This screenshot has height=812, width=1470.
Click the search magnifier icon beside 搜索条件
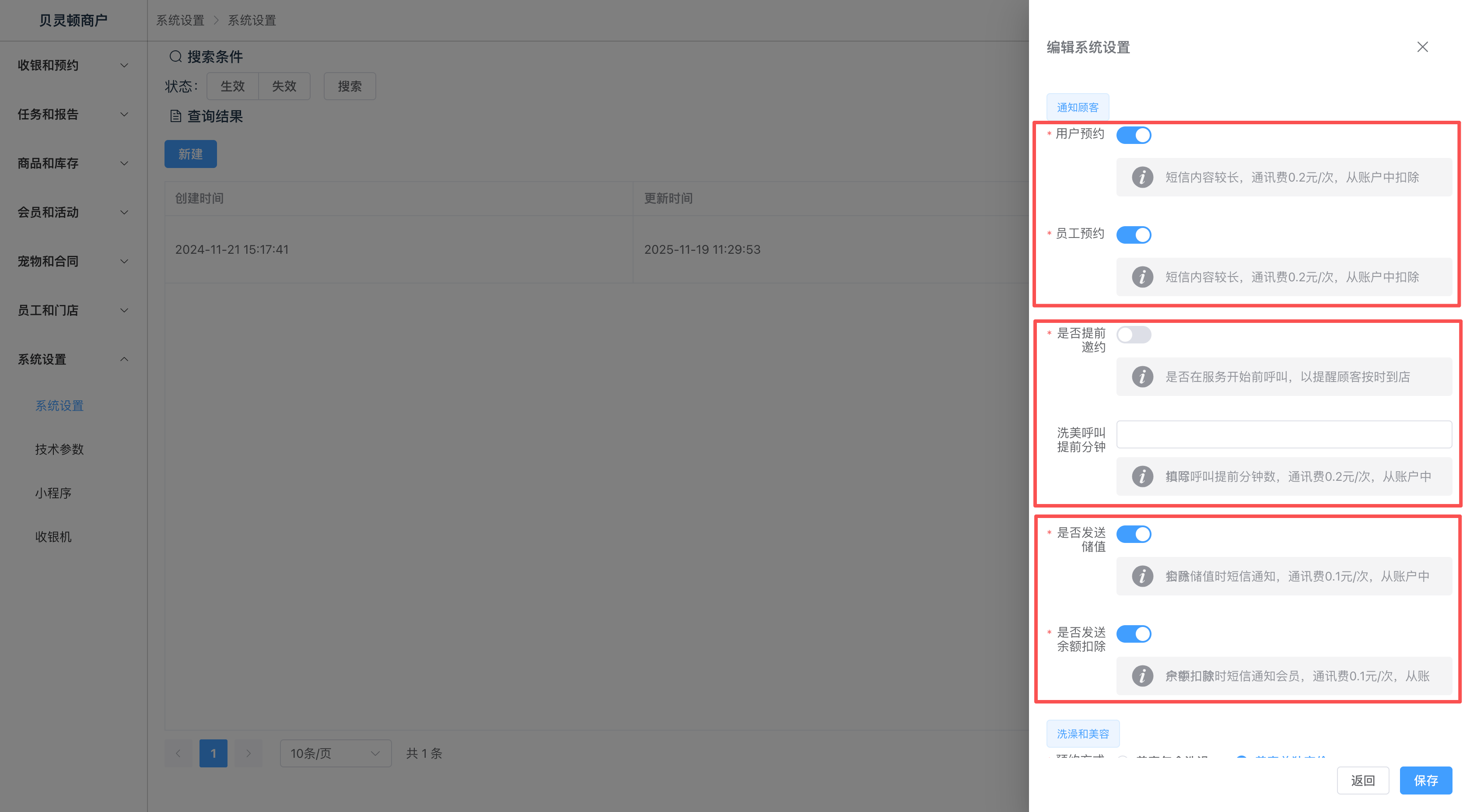(x=175, y=56)
